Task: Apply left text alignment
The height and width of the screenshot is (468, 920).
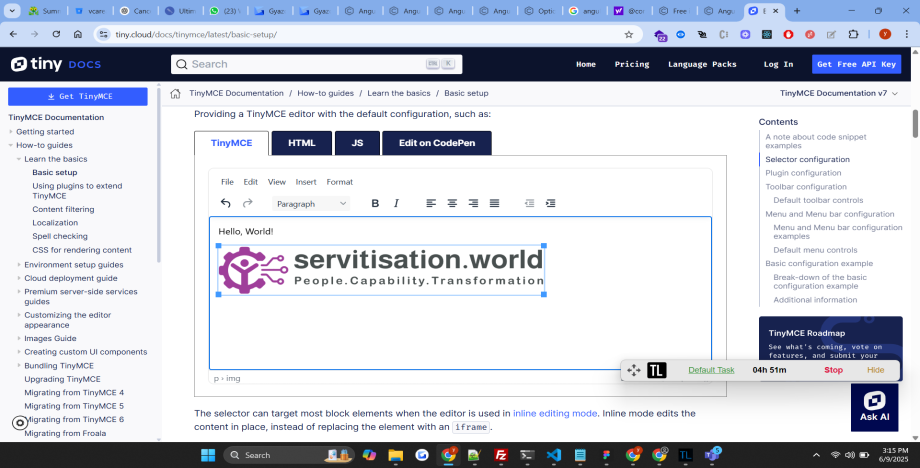Action: tap(431, 203)
